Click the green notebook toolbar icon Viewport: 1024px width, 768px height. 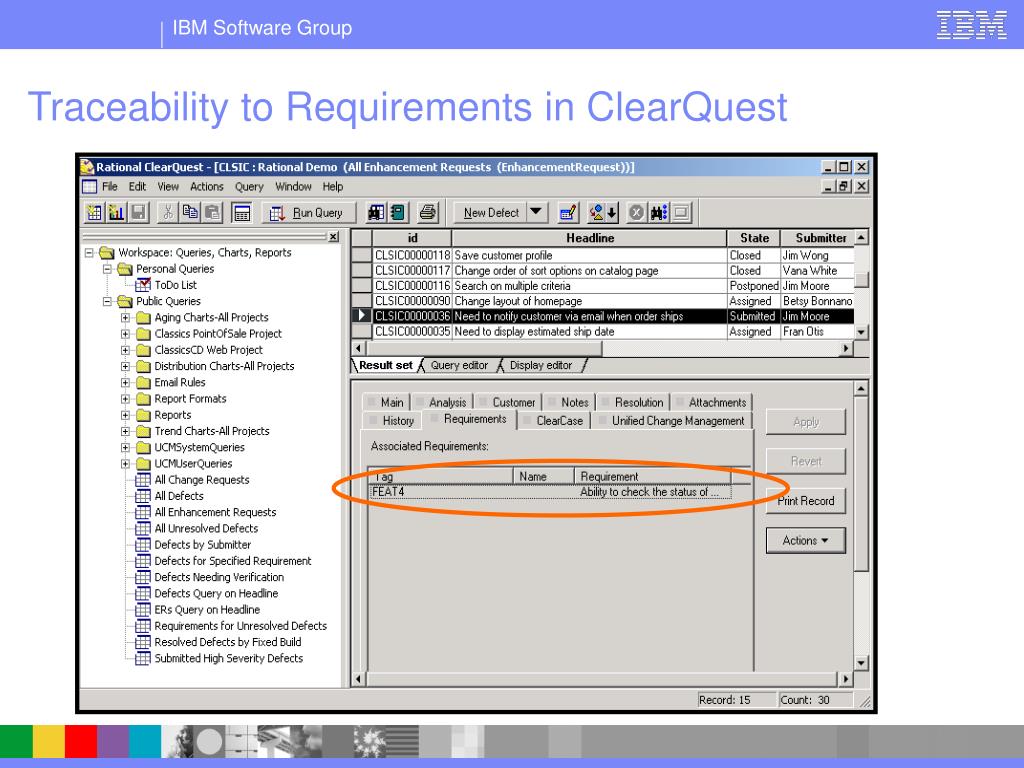pyautogui.click(x=397, y=213)
